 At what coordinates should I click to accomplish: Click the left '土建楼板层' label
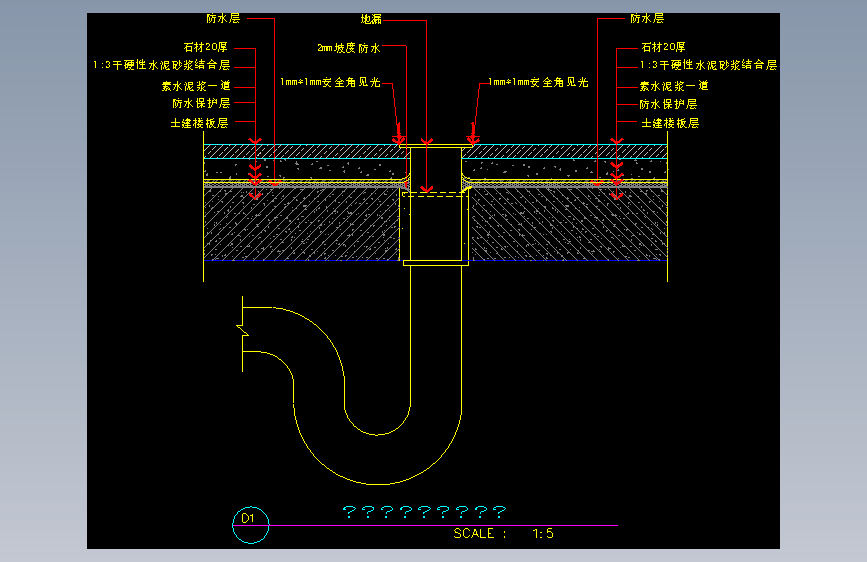(x=199, y=123)
